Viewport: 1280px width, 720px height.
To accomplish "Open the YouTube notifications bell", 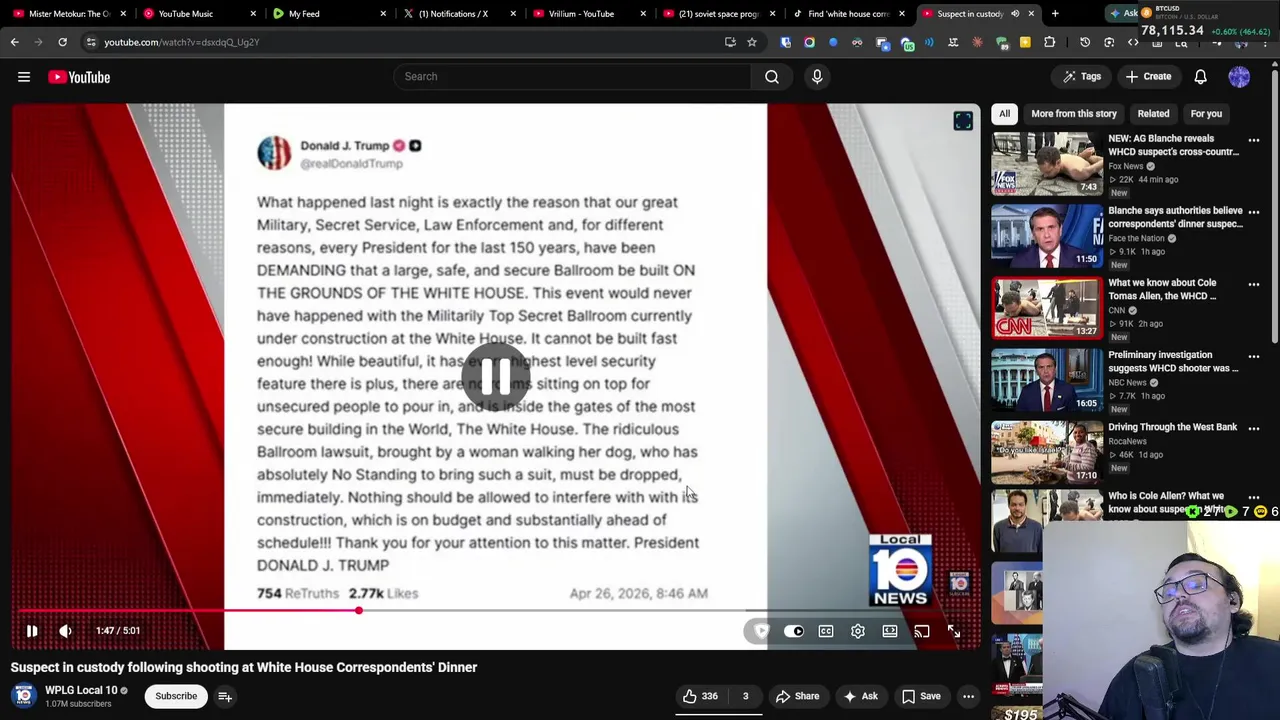I will [x=1200, y=77].
